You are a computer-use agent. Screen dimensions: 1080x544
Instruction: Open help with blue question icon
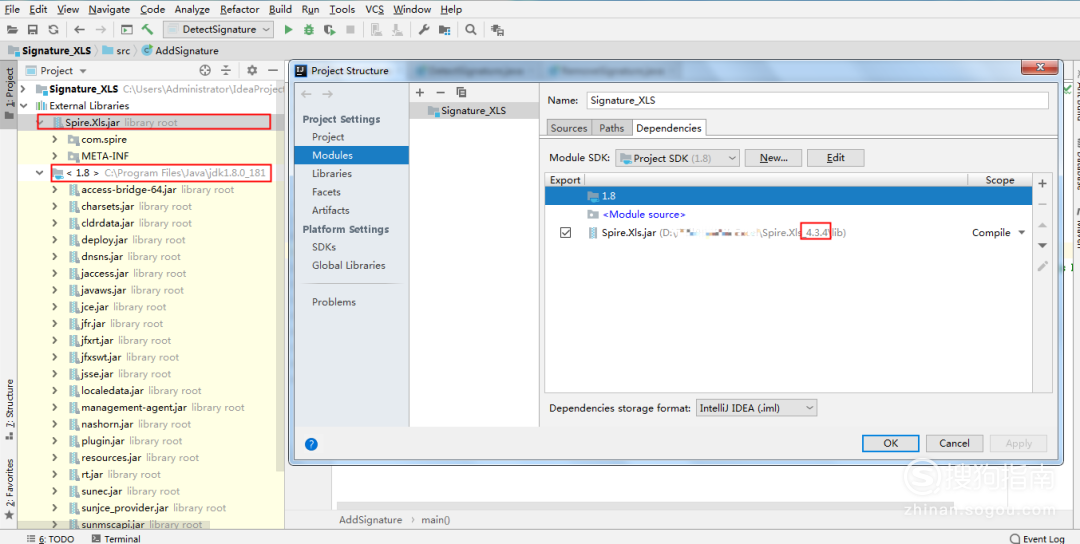pyautogui.click(x=311, y=444)
